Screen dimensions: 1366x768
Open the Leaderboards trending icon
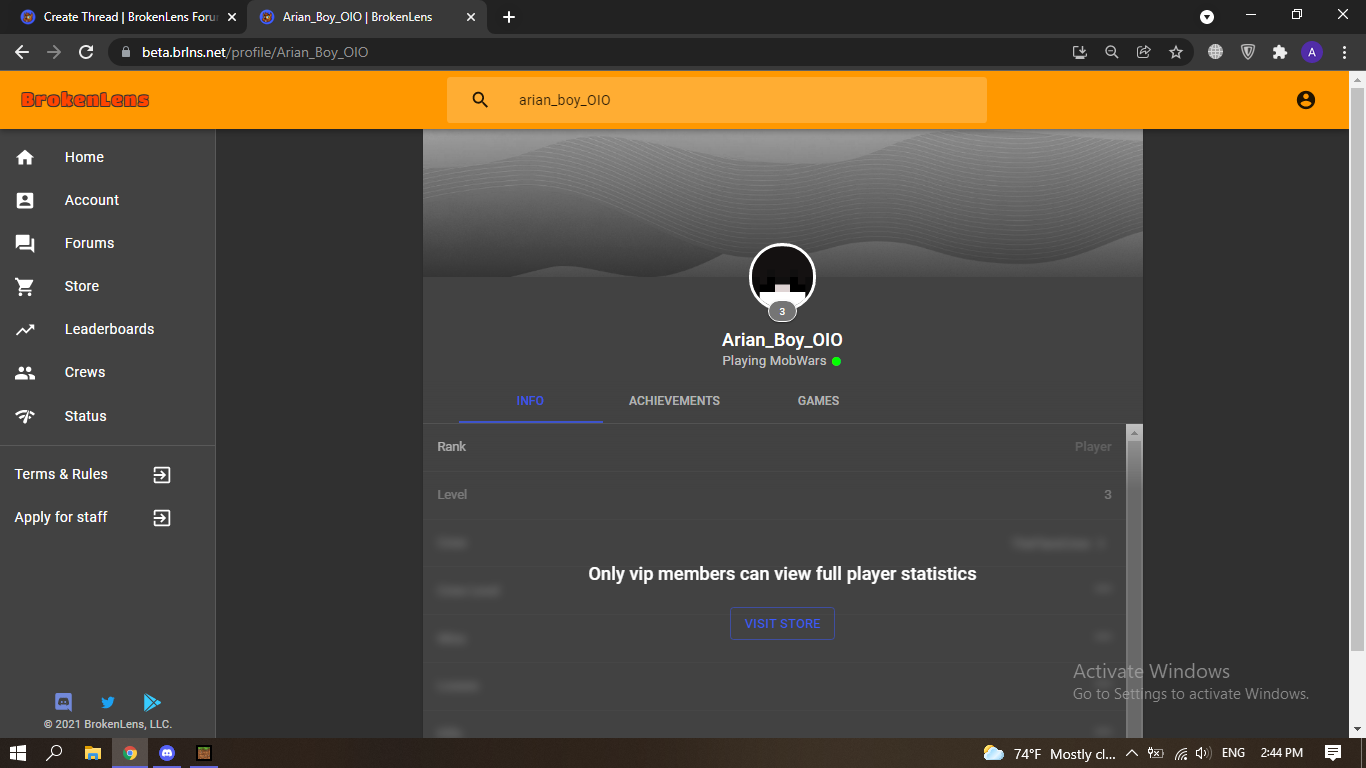tap(25, 329)
